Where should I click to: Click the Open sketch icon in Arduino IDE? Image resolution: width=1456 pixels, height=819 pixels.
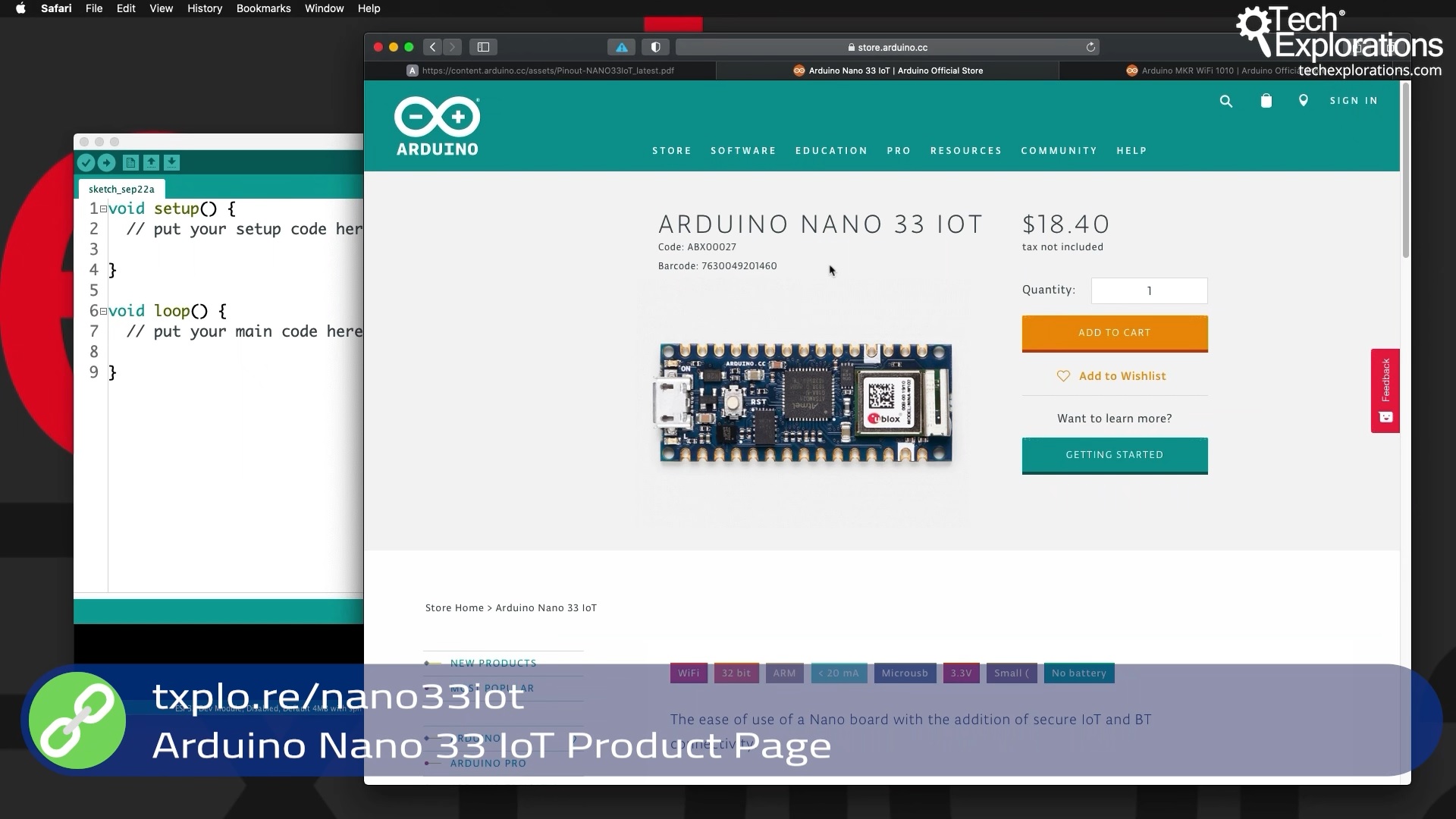tap(151, 162)
